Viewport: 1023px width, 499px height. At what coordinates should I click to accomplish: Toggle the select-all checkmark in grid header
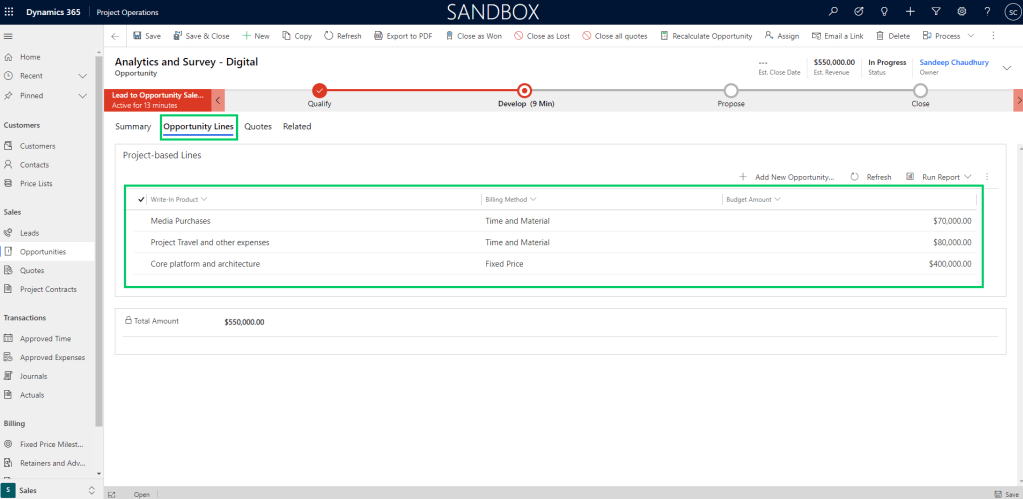coord(141,199)
